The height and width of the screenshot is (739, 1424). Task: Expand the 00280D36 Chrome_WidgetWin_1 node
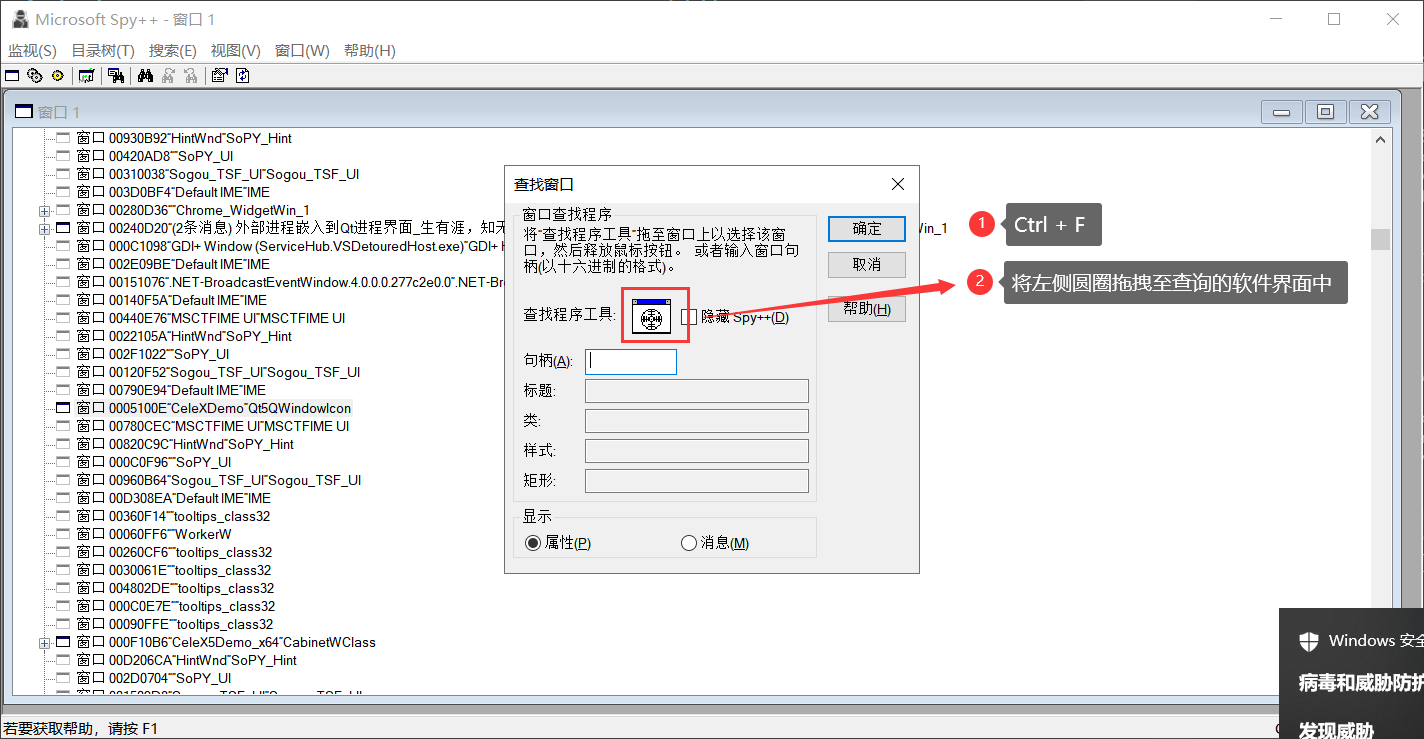coord(44,211)
